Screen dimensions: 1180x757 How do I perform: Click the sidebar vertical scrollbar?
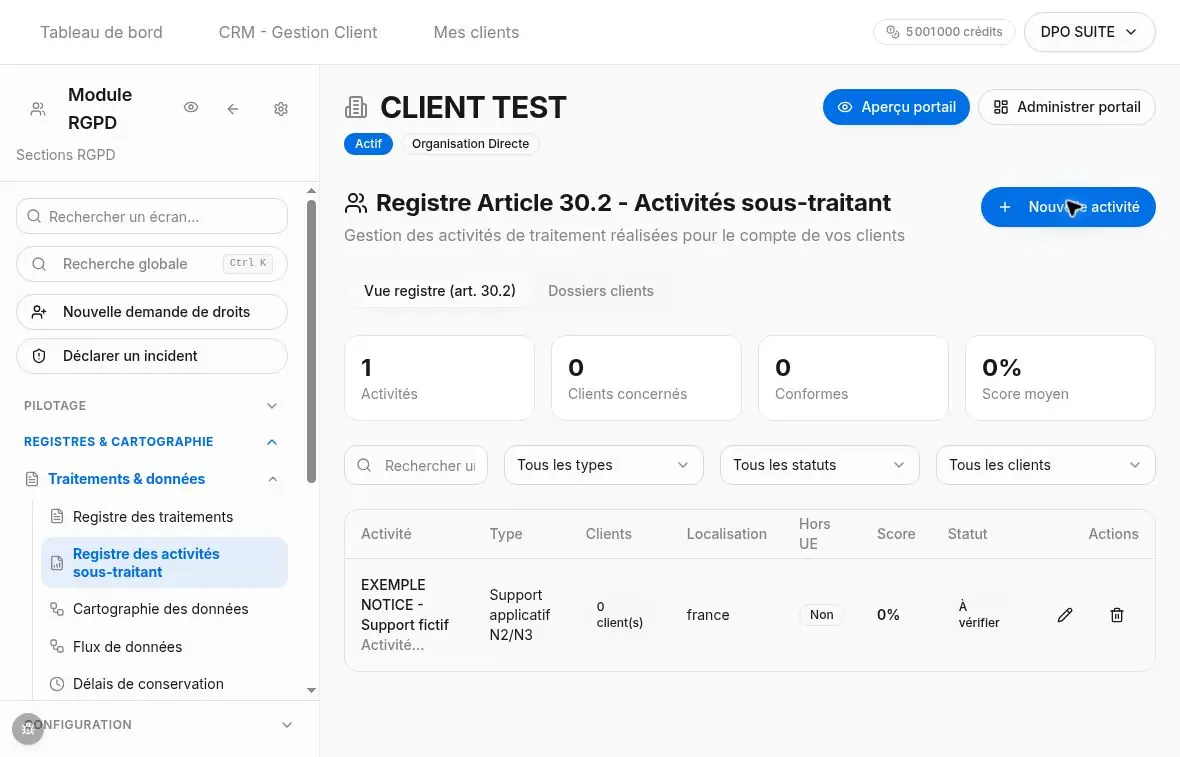[312, 342]
